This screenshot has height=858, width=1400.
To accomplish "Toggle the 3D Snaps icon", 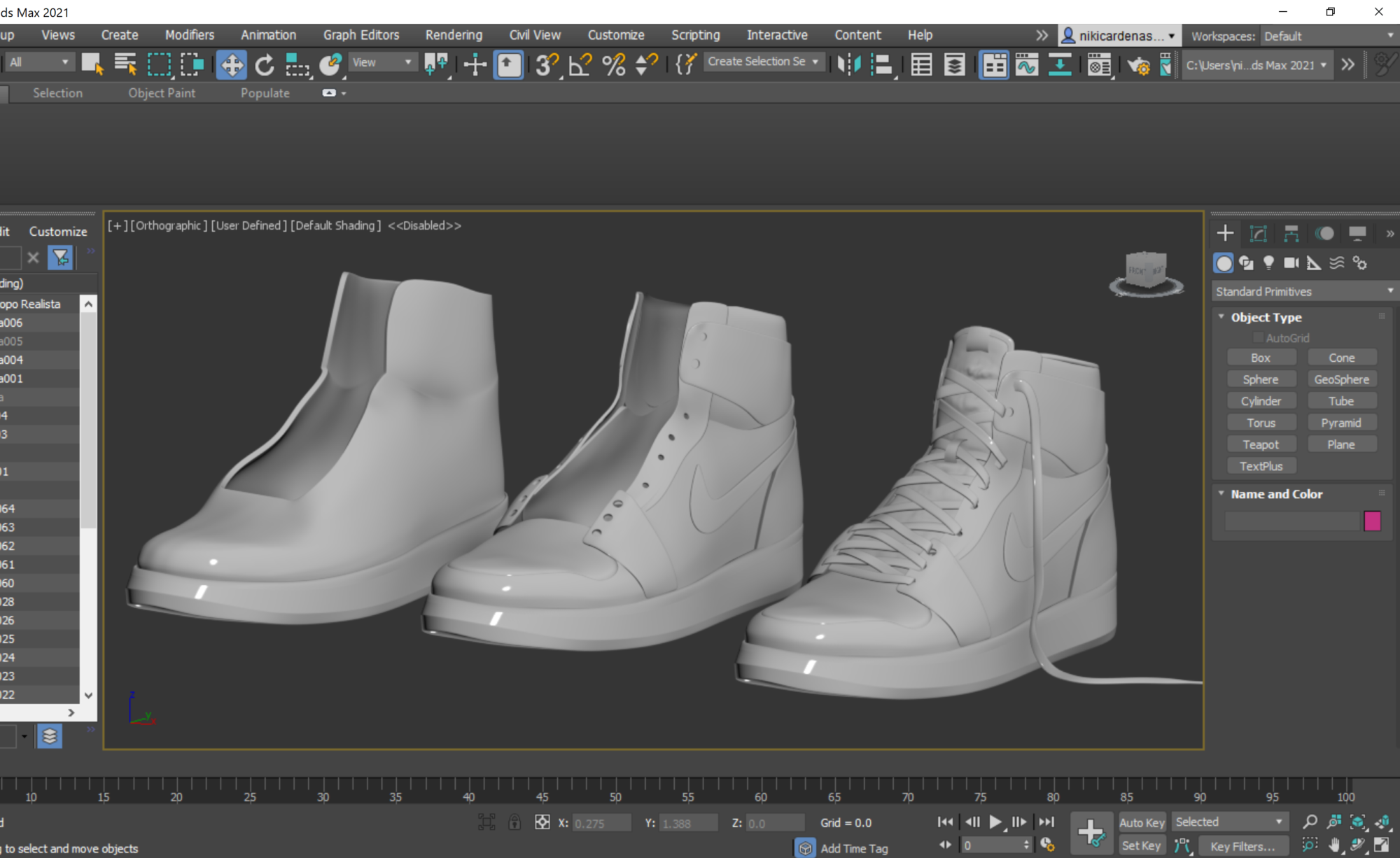I will click(546, 65).
